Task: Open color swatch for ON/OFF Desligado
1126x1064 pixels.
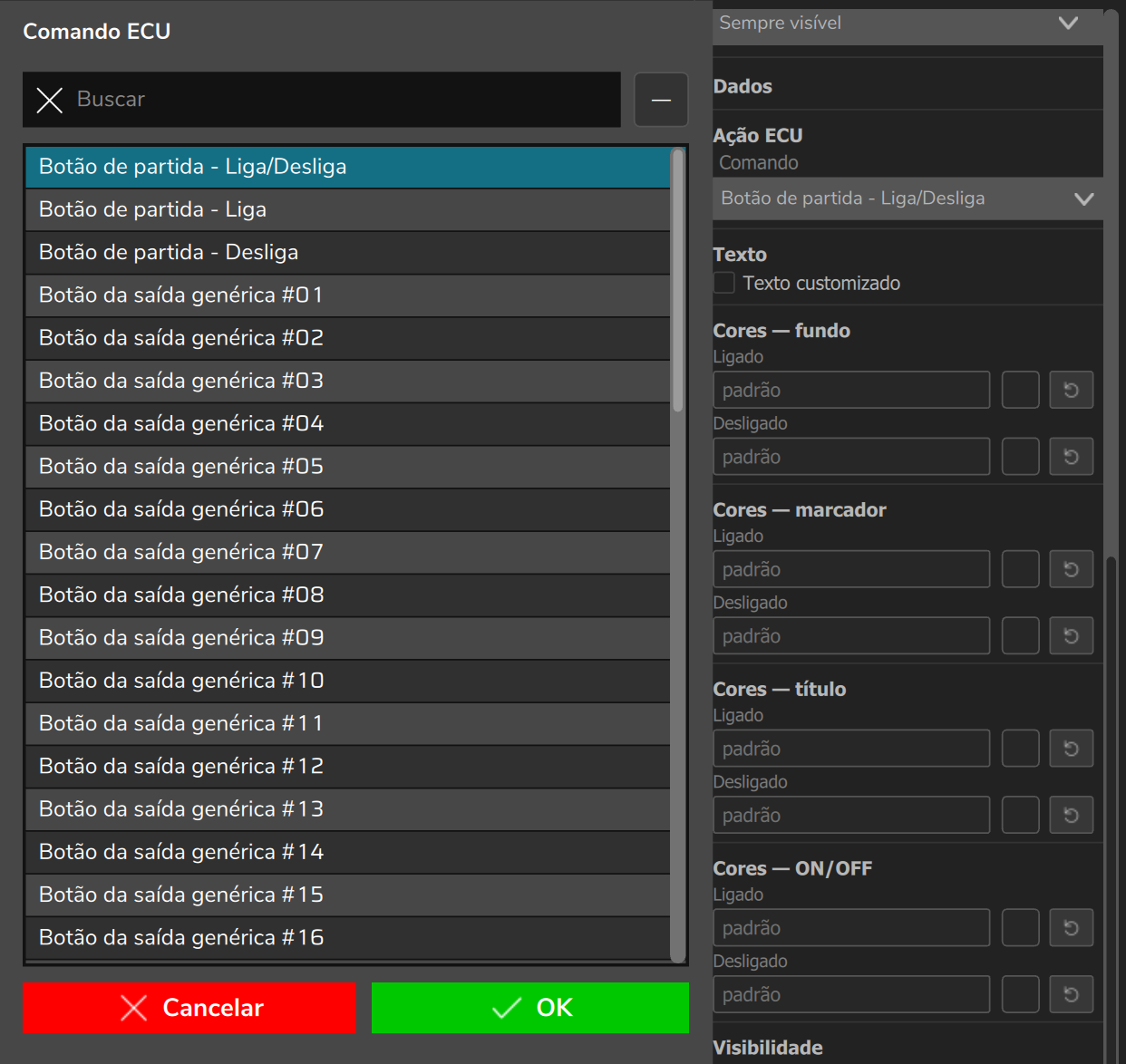Action: pyautogui.click(x=1020, y=995)
